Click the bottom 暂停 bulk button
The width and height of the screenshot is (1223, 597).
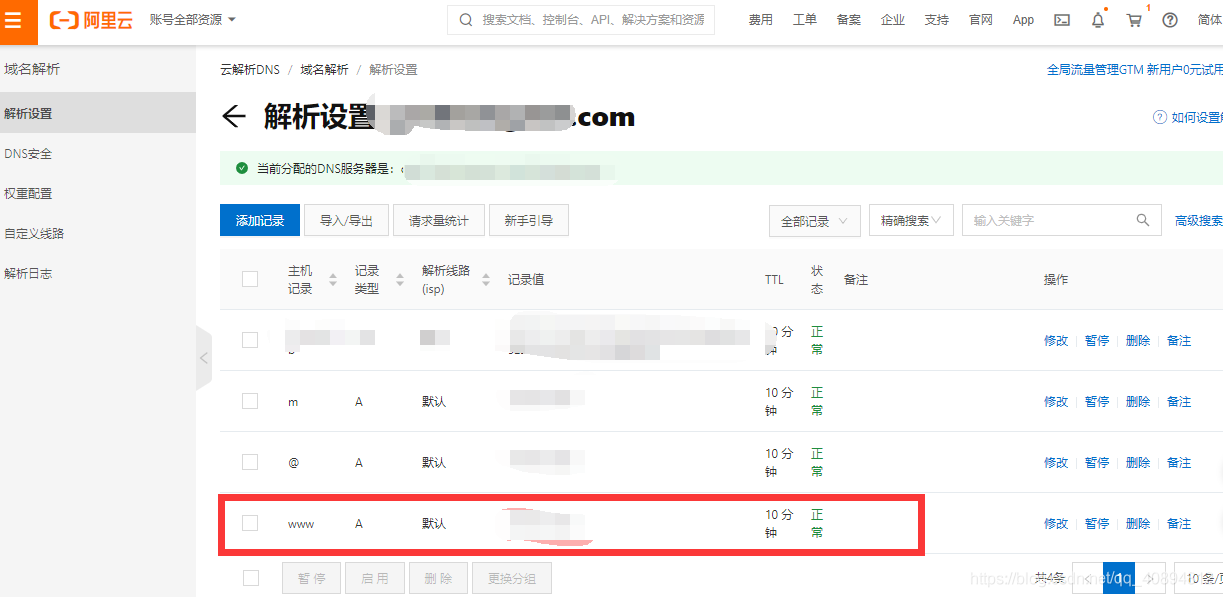310,578
